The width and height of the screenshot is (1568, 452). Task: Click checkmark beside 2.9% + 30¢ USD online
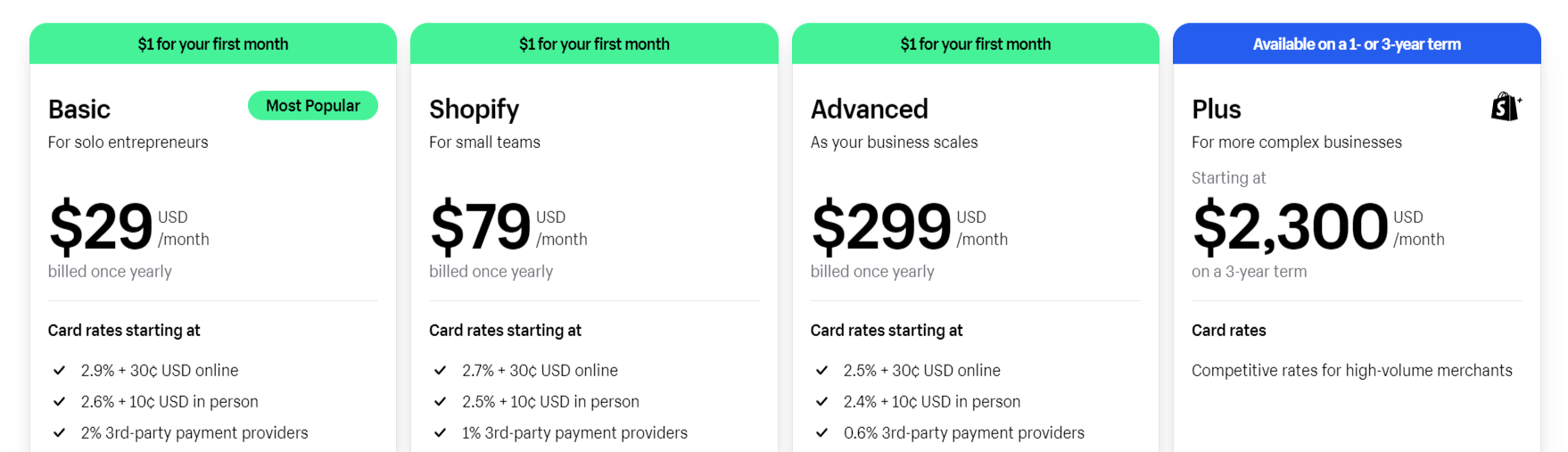point(59,370)
